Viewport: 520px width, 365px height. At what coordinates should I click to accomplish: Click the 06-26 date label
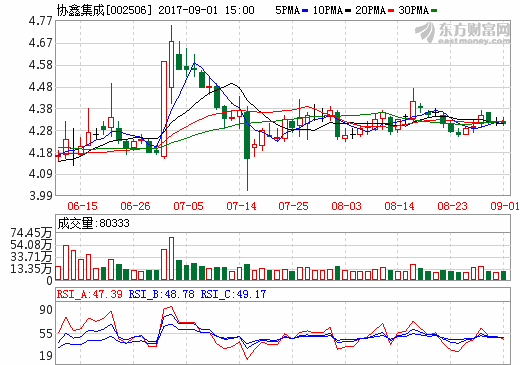coord(135,206)
